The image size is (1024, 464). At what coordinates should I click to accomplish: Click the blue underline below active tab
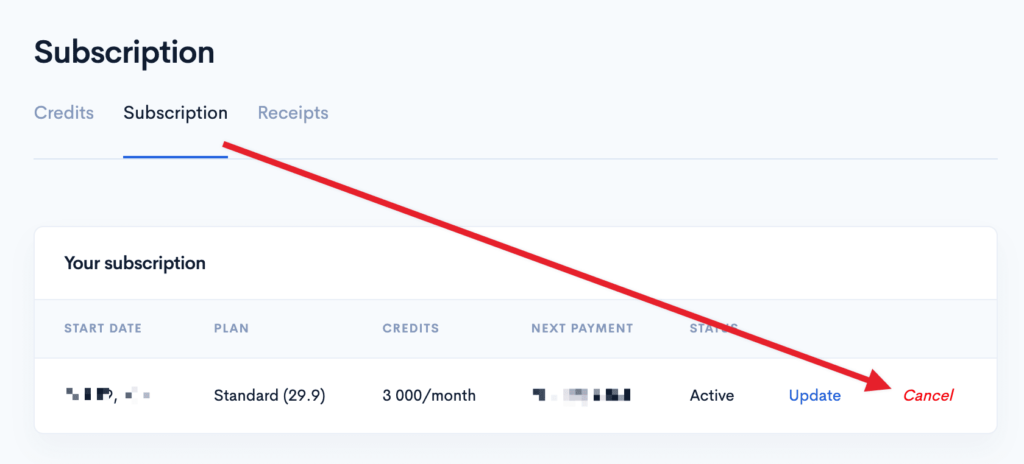175,157
